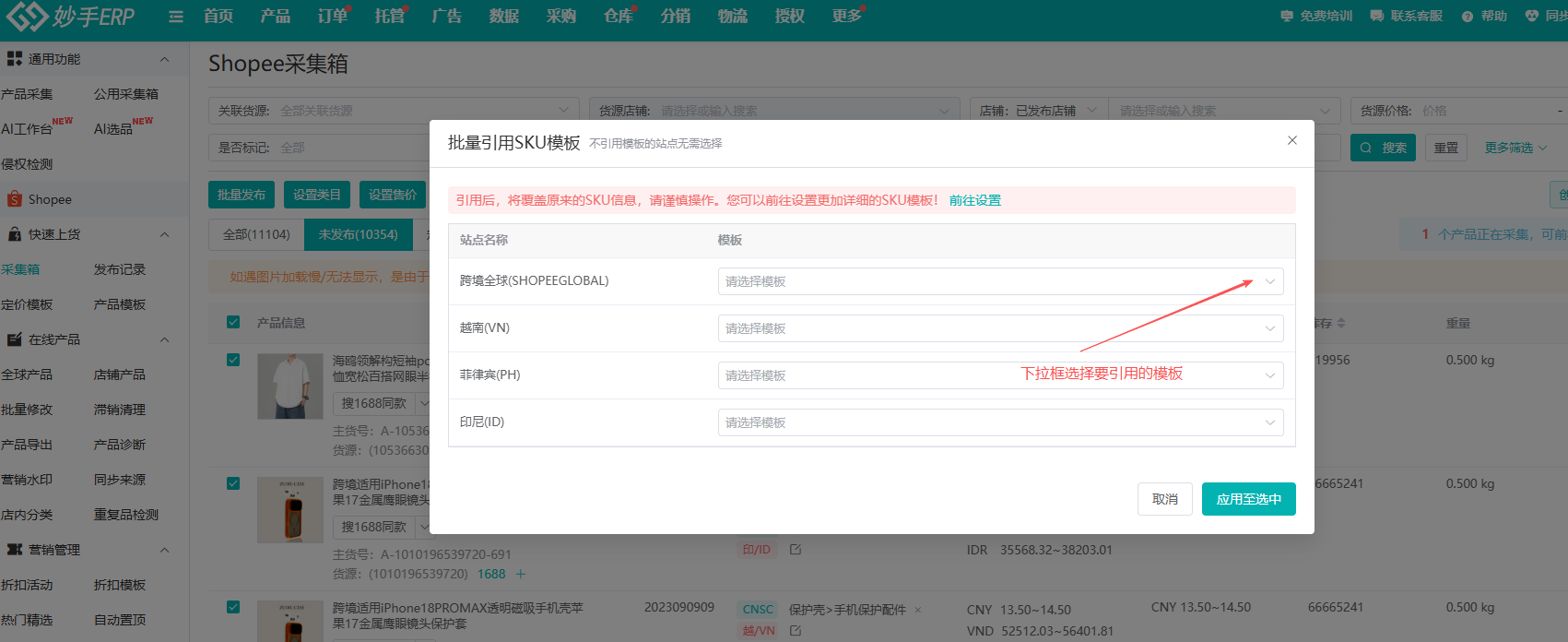Open 仓库 top menu
The width and height of the screenshot is (1568, 642).
tap(618, 16)
